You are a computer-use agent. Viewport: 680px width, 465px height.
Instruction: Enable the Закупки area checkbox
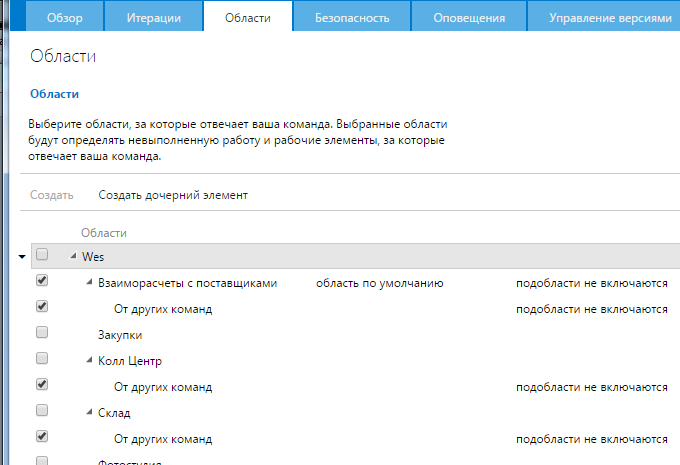42,334
